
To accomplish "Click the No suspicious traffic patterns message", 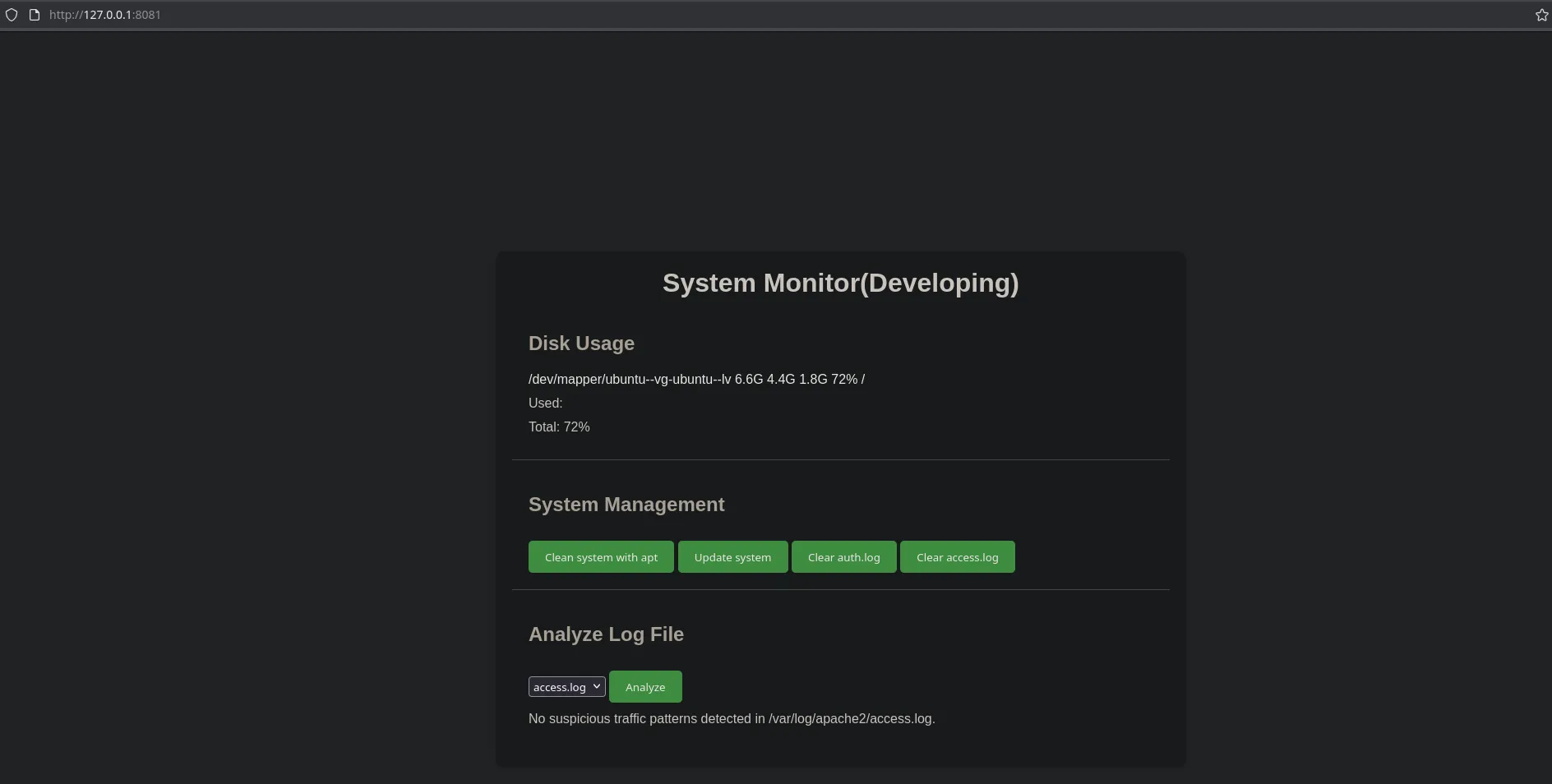I will tap(732, 718).
